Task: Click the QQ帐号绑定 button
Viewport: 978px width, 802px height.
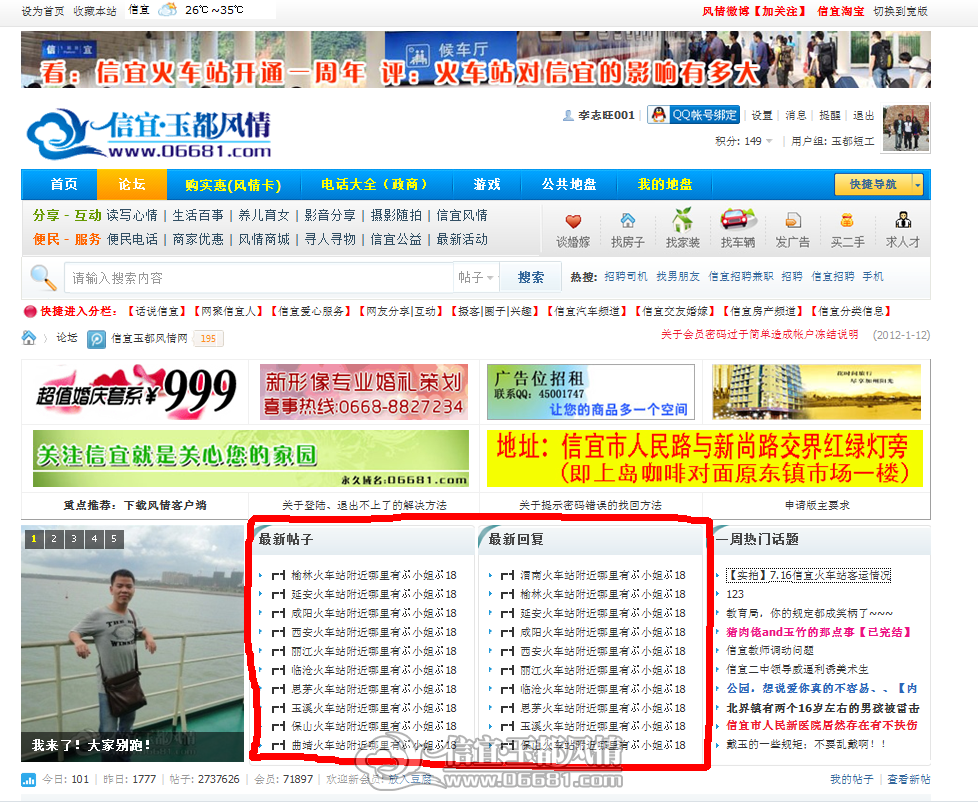Action: [x=694, y=115]
